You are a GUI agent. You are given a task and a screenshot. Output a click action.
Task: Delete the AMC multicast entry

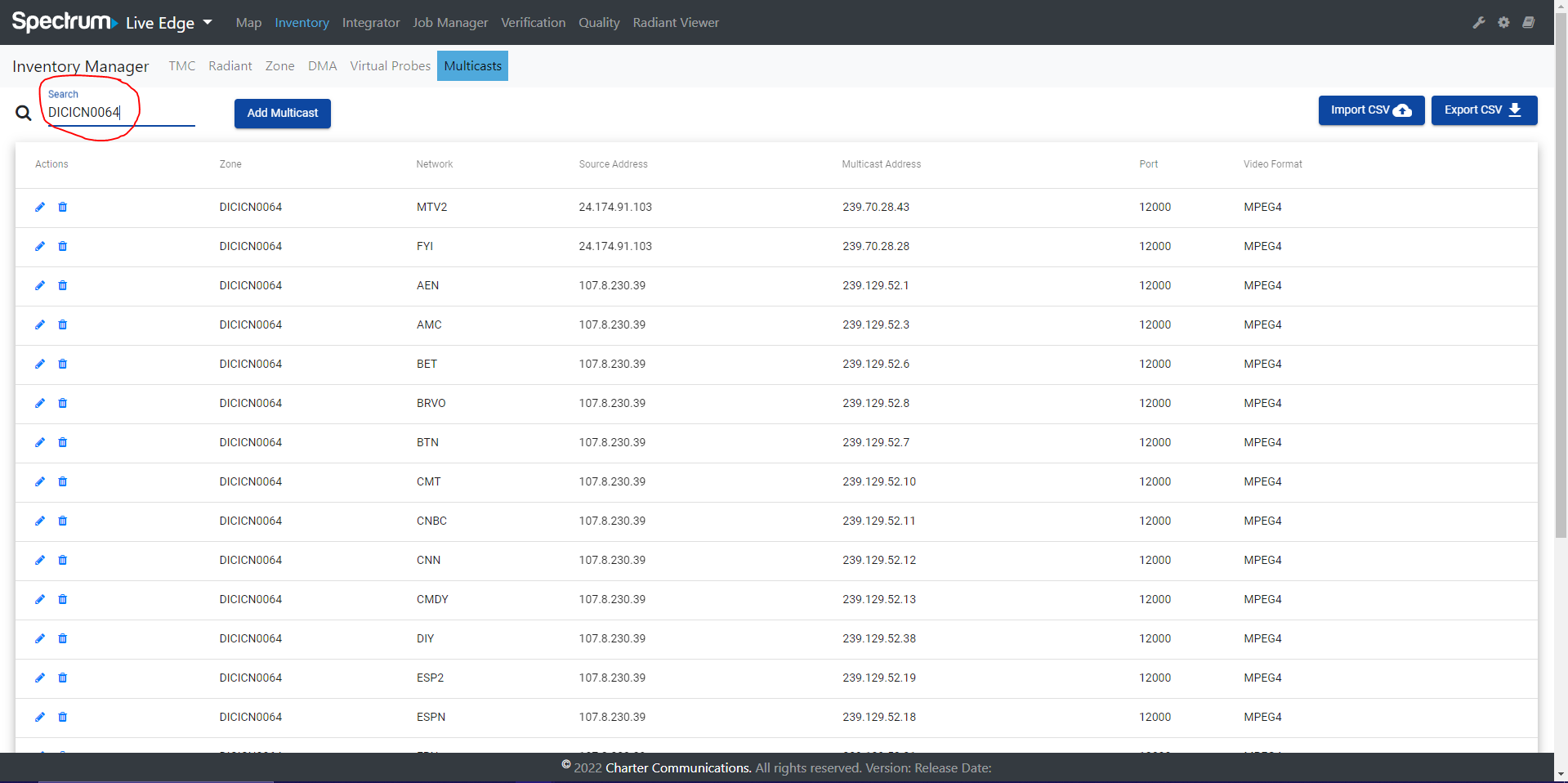(x=63, y=324)
